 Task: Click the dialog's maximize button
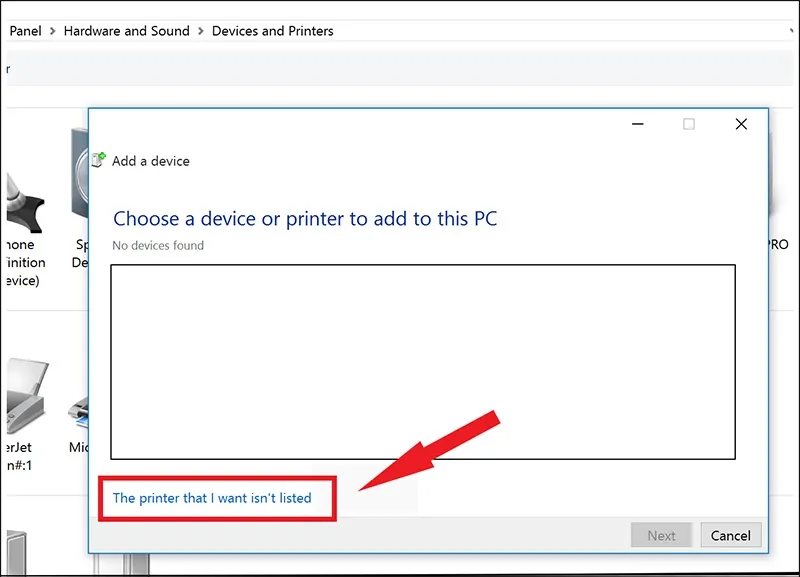tap(688, 124)
